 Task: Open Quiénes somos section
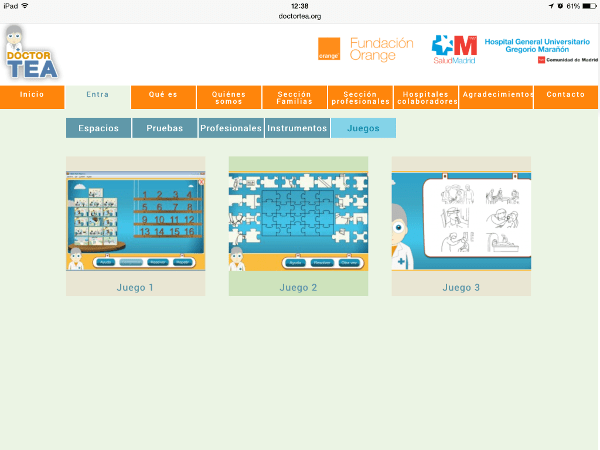[x=229, y=98]
